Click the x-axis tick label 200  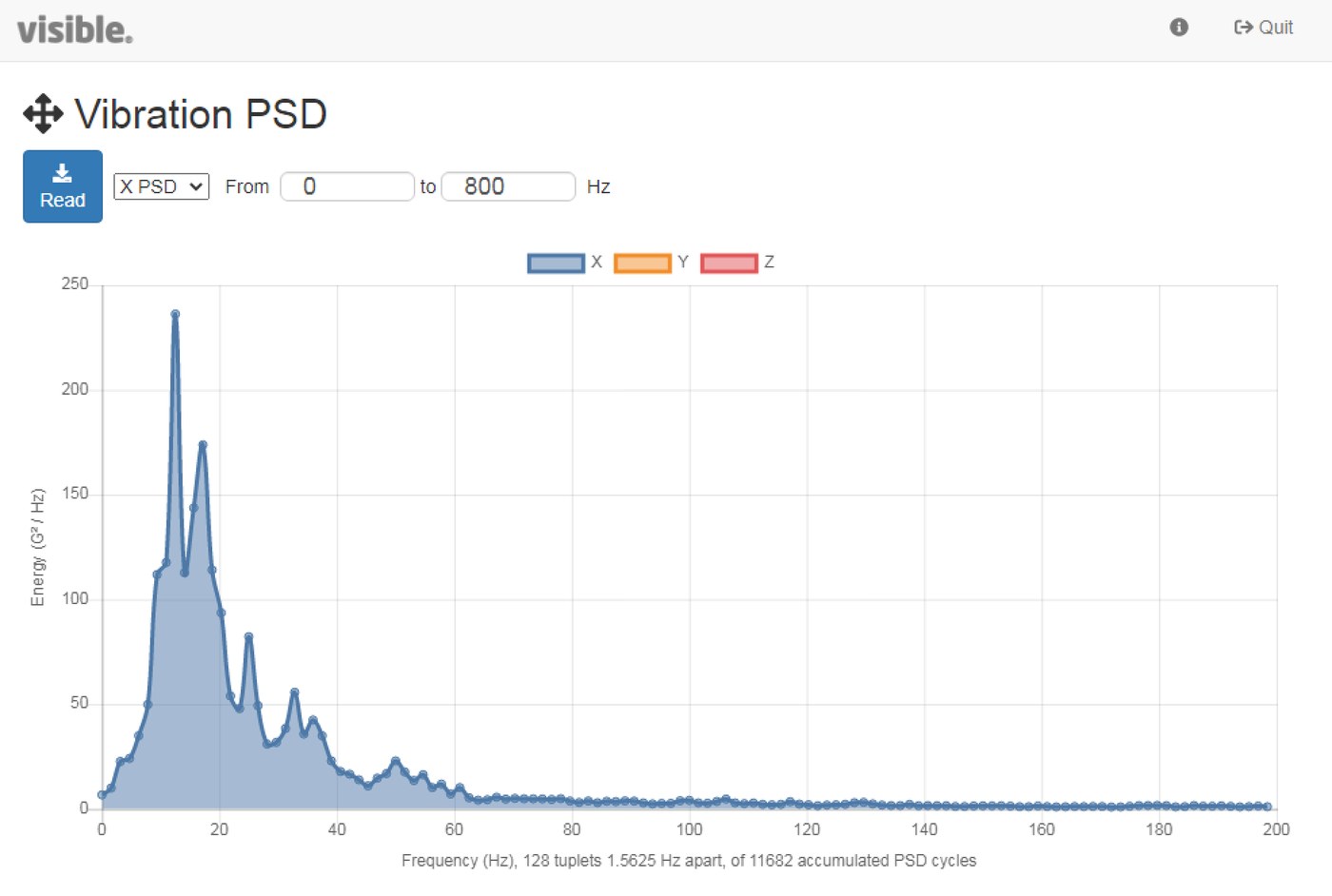tap(1276, 829)
